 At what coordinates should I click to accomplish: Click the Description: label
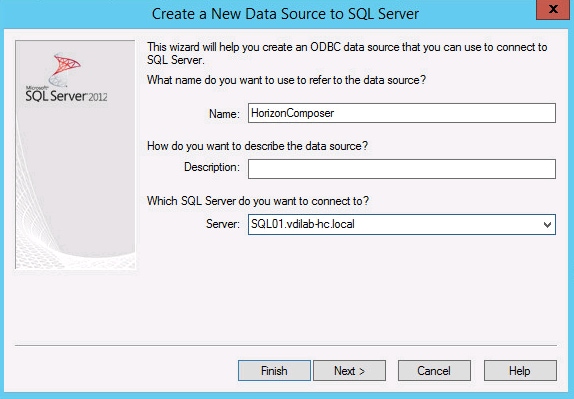[x=212, y=167]
